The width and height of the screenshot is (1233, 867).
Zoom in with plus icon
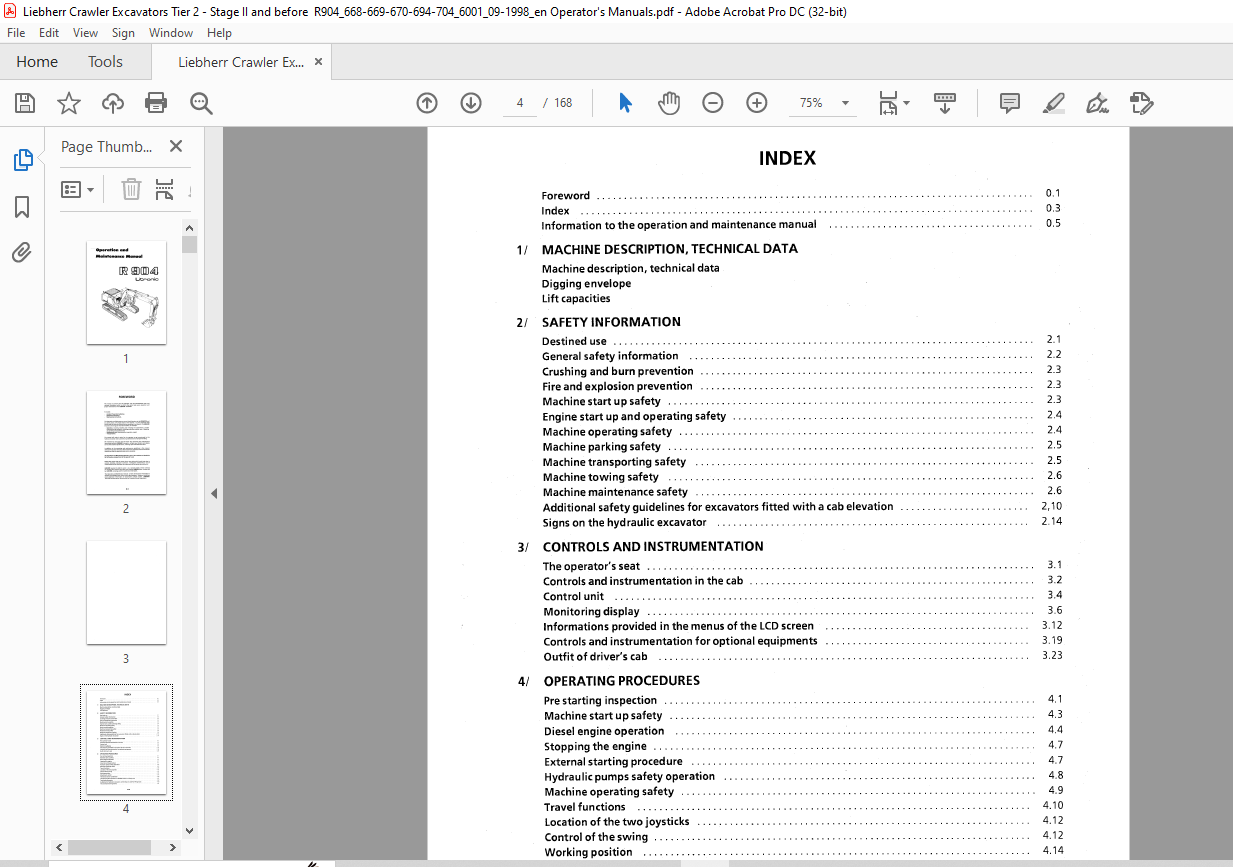point(757,102)
